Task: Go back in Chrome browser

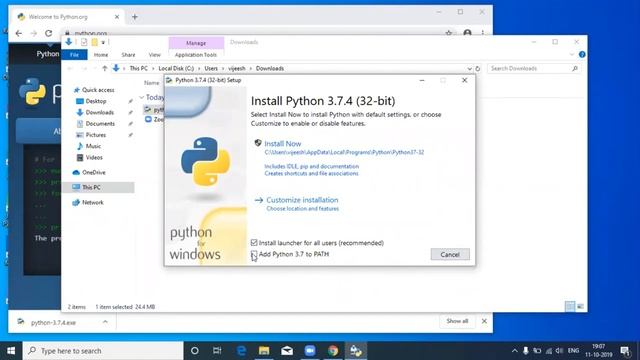Action: 19,33
